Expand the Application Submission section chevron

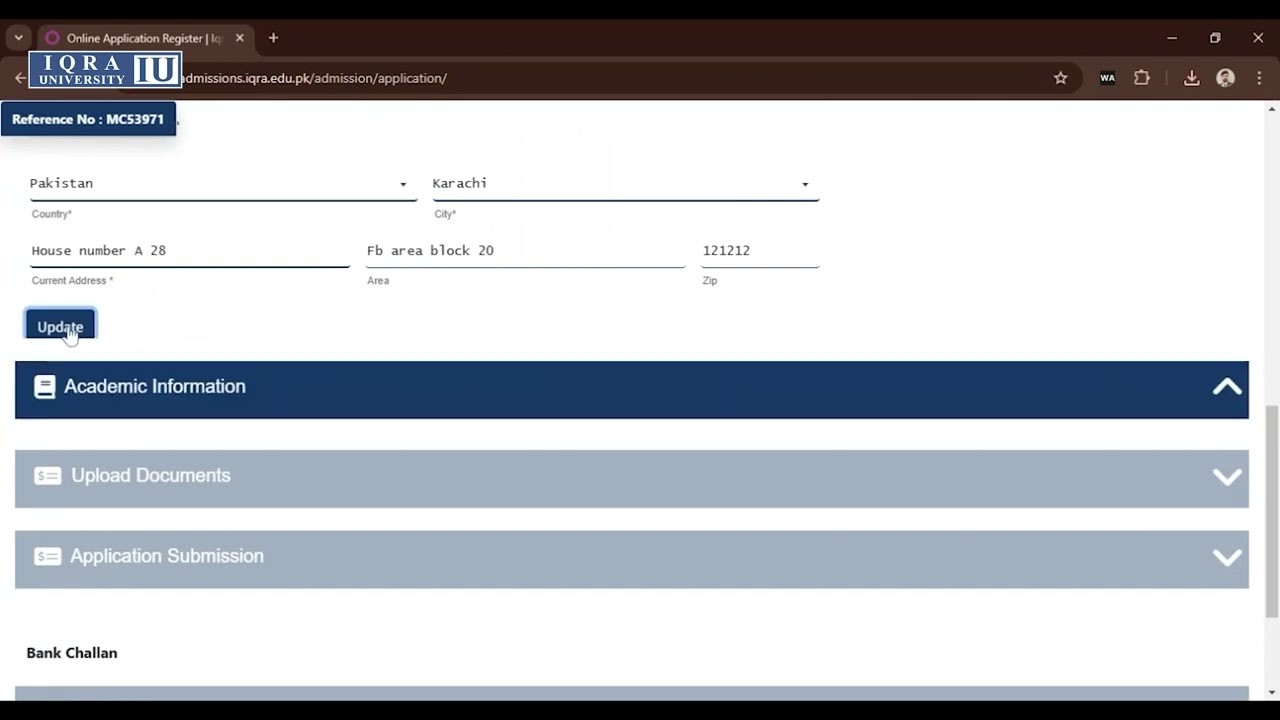pyautogui.click(x=1227, y=558)
